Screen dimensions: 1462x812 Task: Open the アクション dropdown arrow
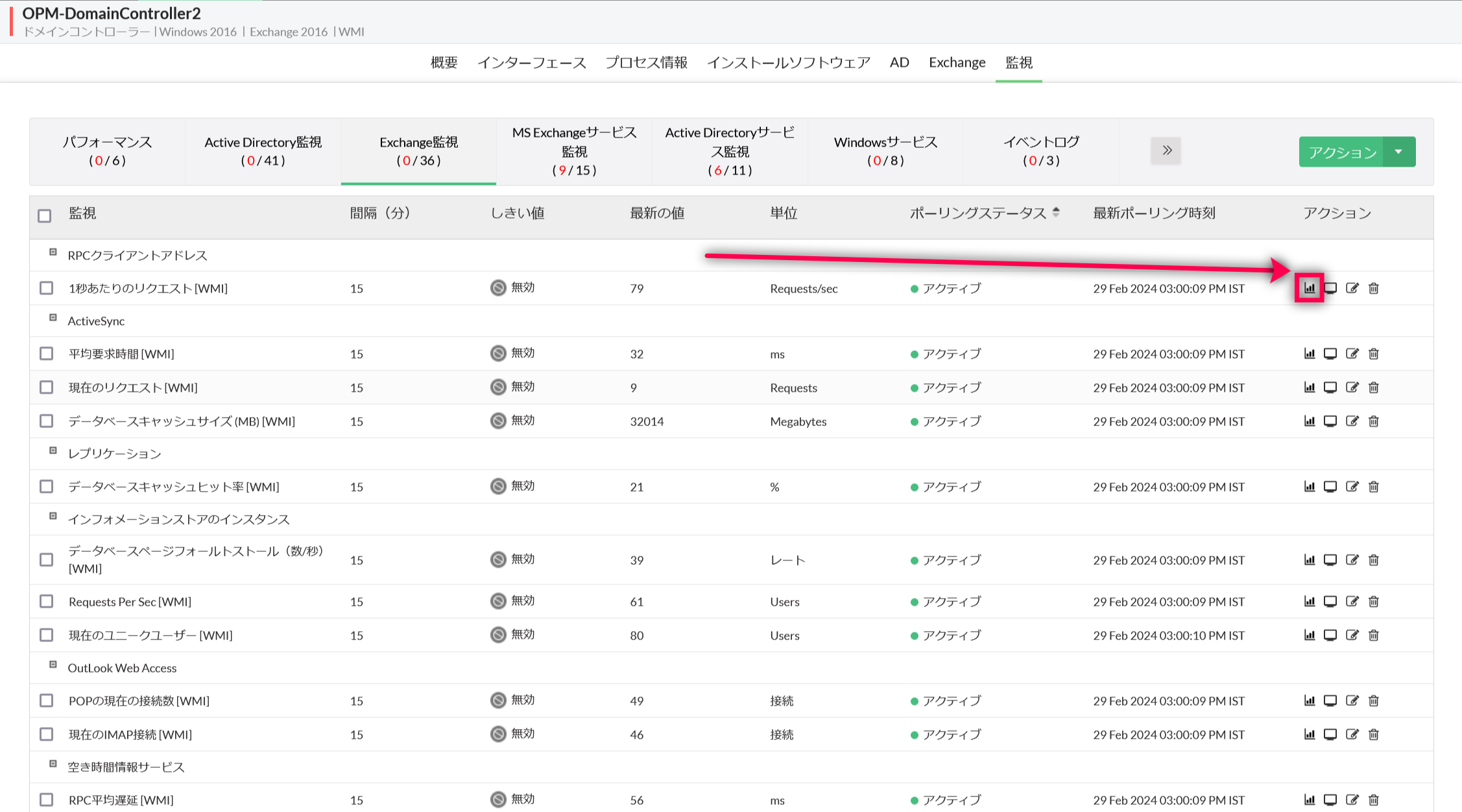[1399, 152]
